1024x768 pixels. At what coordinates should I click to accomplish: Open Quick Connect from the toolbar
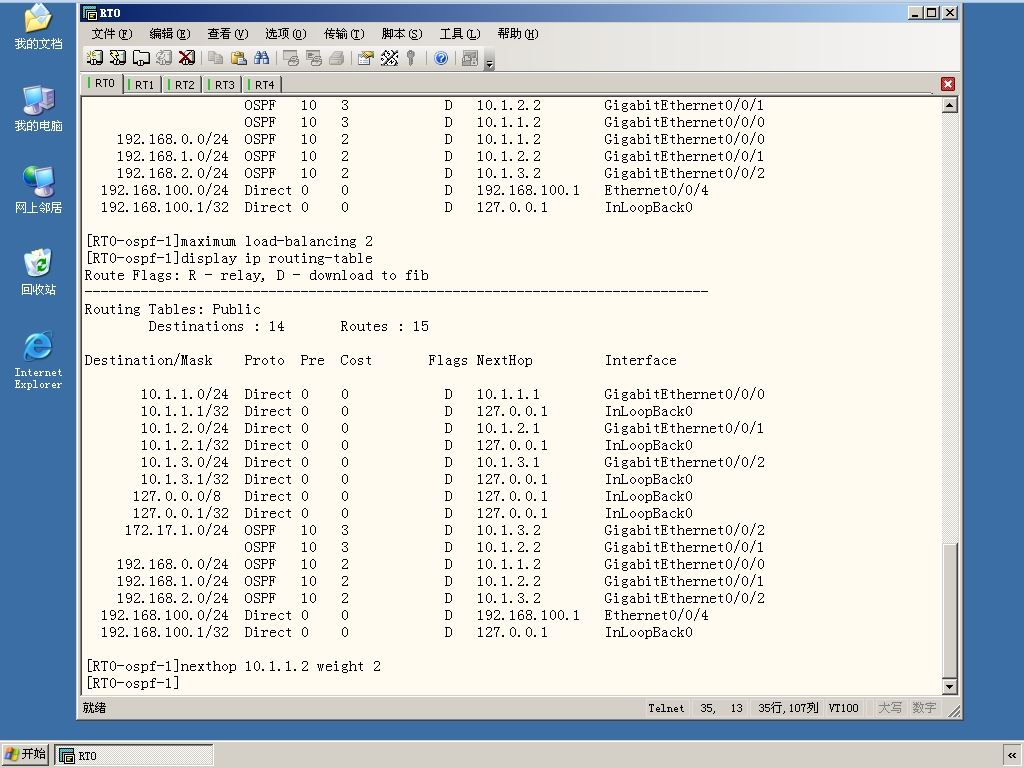click(x=118, y=58)
